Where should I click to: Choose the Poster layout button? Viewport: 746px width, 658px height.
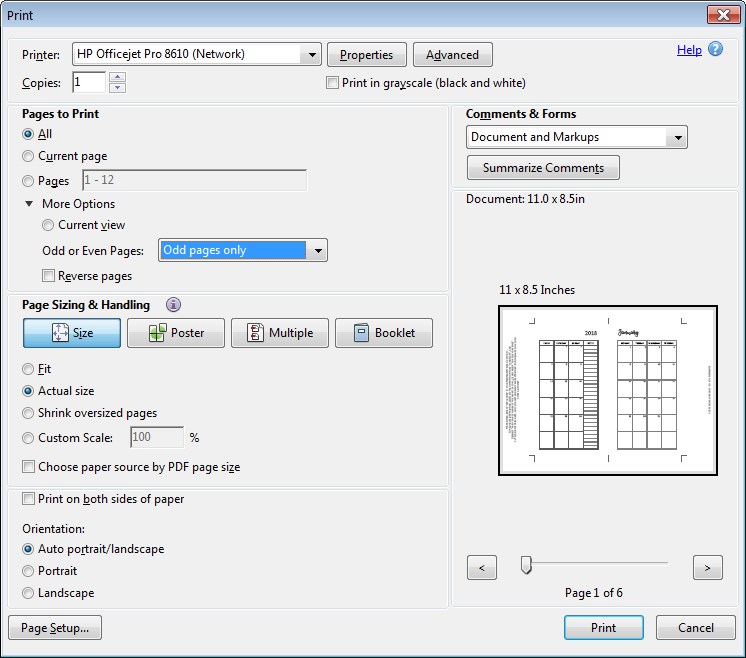tap(176, 333)
